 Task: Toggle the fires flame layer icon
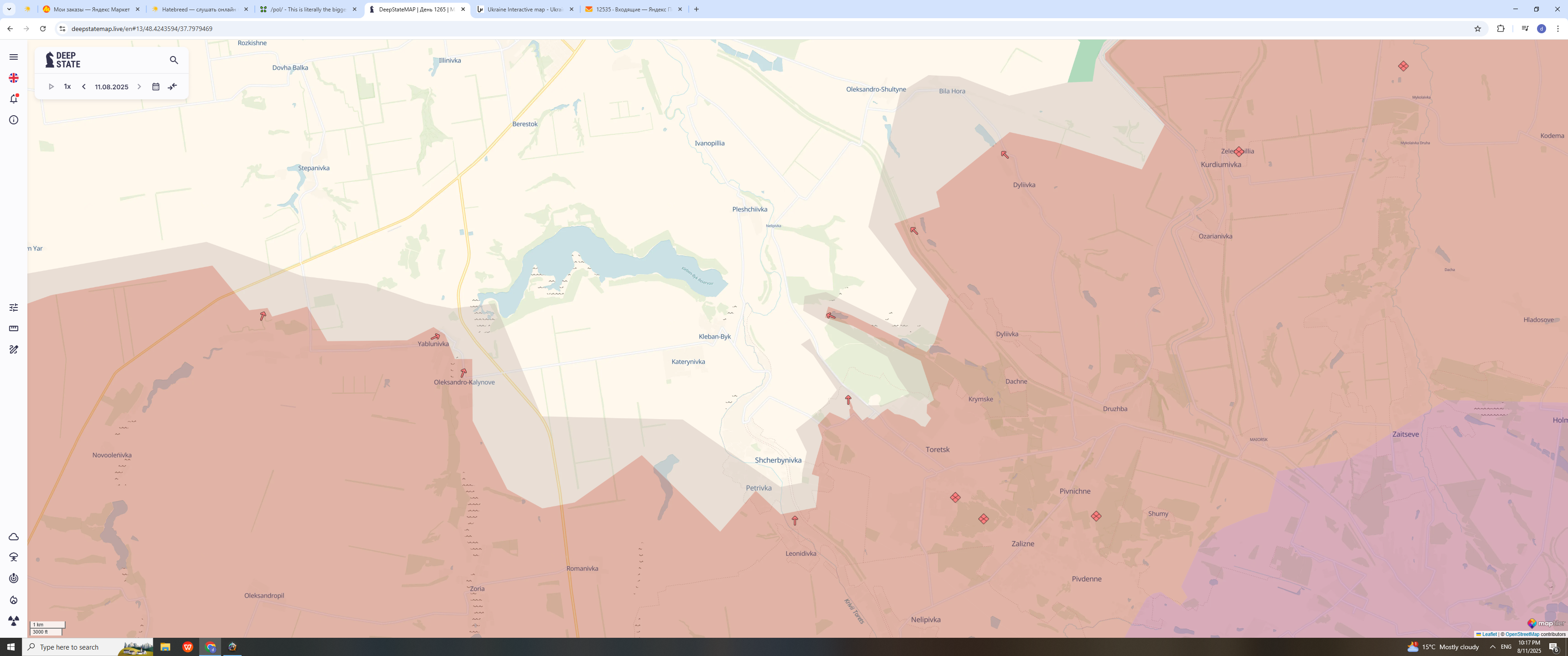point(13,600)
